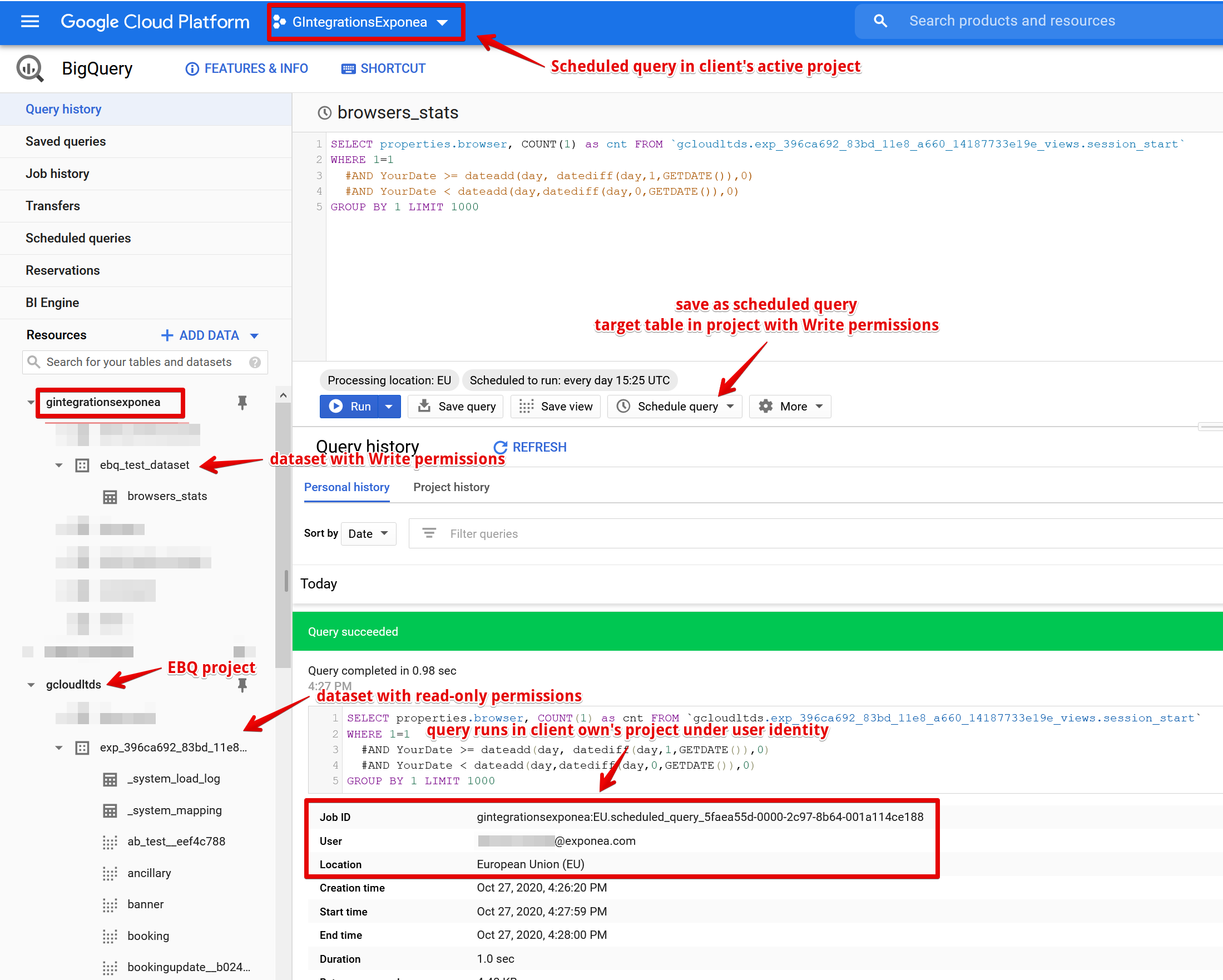Image resolution: width=1223 pixels, height=980 pixels.
Task: Select the browsers_stats table icon
Action: coord(110,497)
